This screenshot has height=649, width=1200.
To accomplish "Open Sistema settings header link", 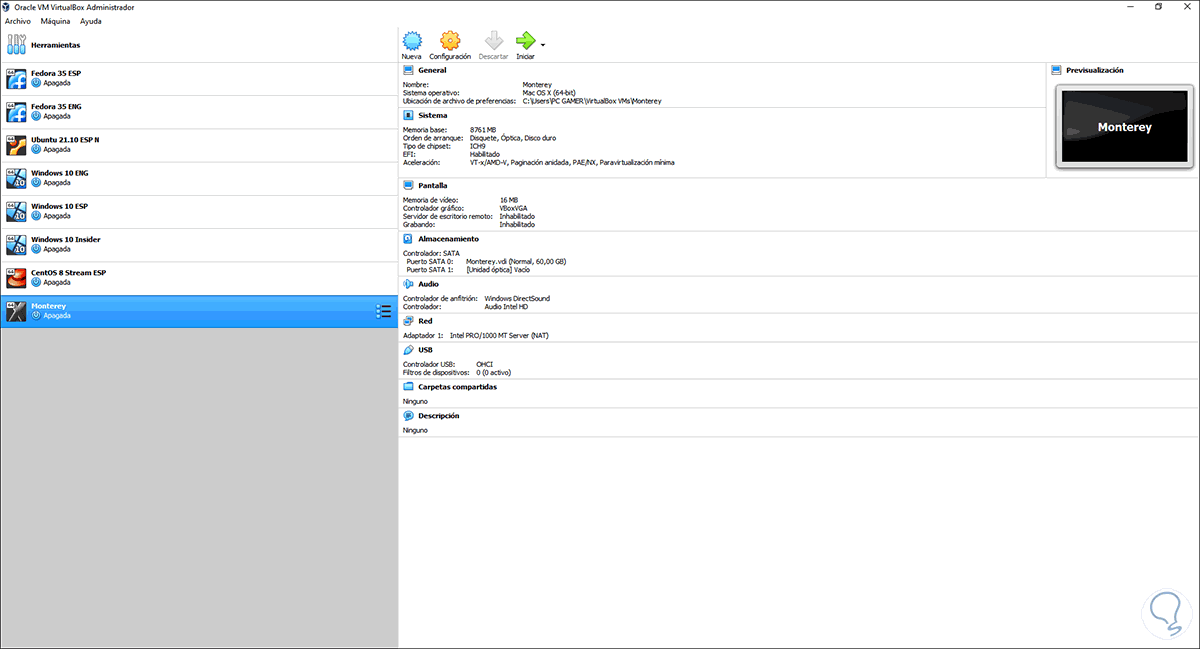I will (x=433, y=115).
